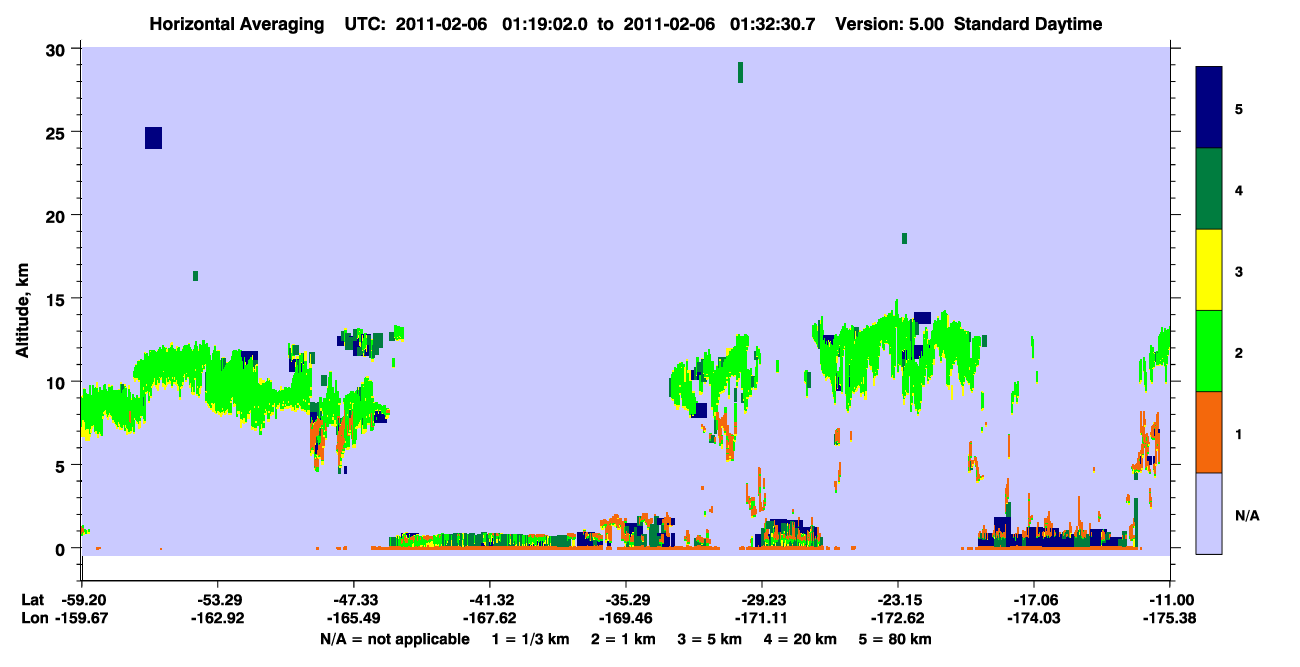Image resolution: width=1300 pixels, height=667 pixels.
Task: Click the '5 = 80 km' legend text
Action: click(897, 639)
